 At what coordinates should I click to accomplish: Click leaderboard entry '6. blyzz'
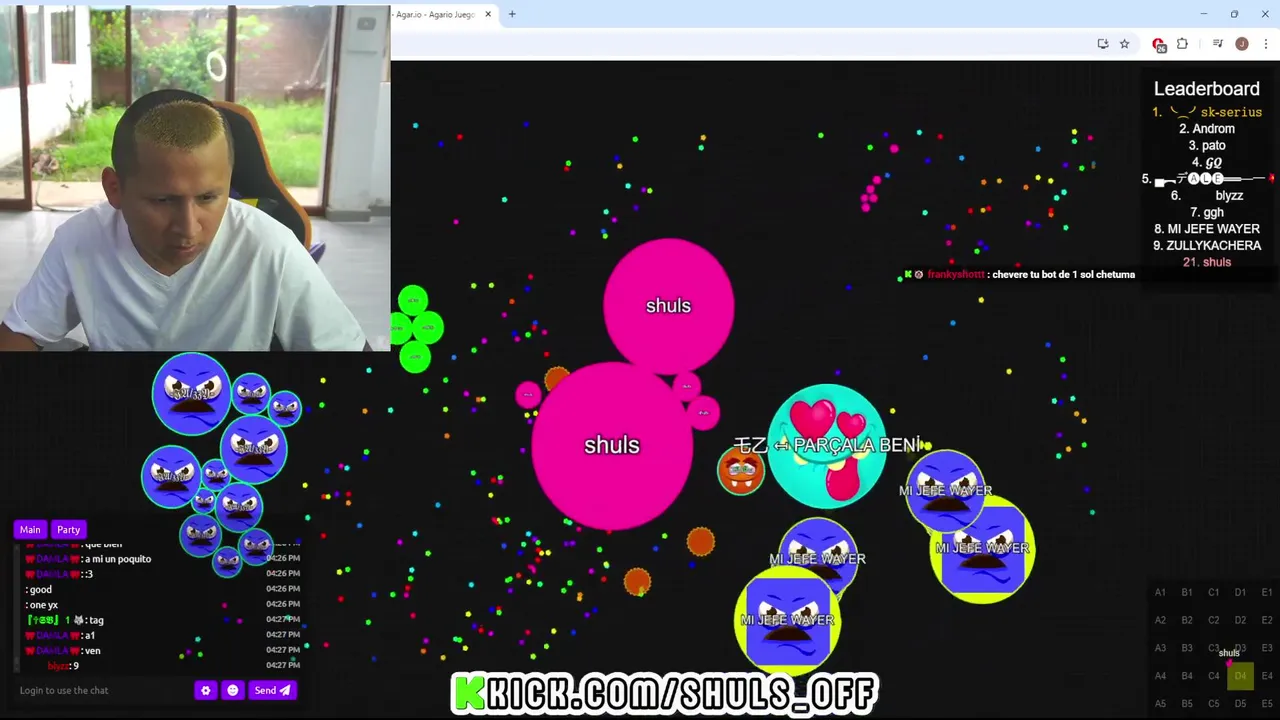click(x=1207, y=196)
